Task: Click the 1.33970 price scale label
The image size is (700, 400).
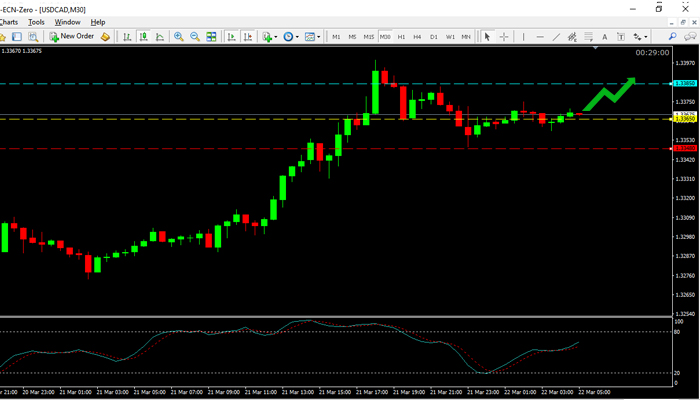Action: 687,63
